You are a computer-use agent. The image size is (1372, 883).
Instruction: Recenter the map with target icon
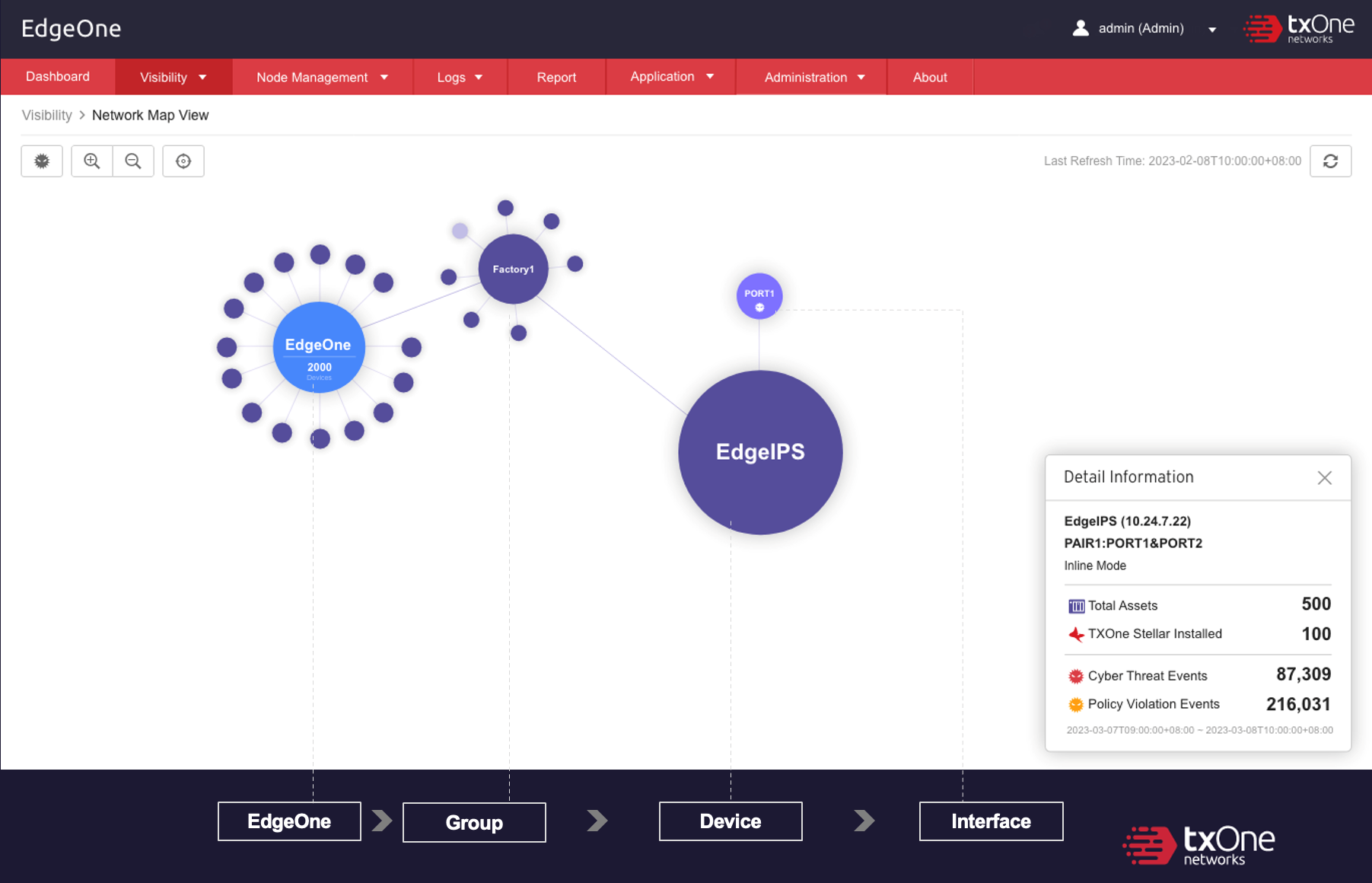pos(183,161)
